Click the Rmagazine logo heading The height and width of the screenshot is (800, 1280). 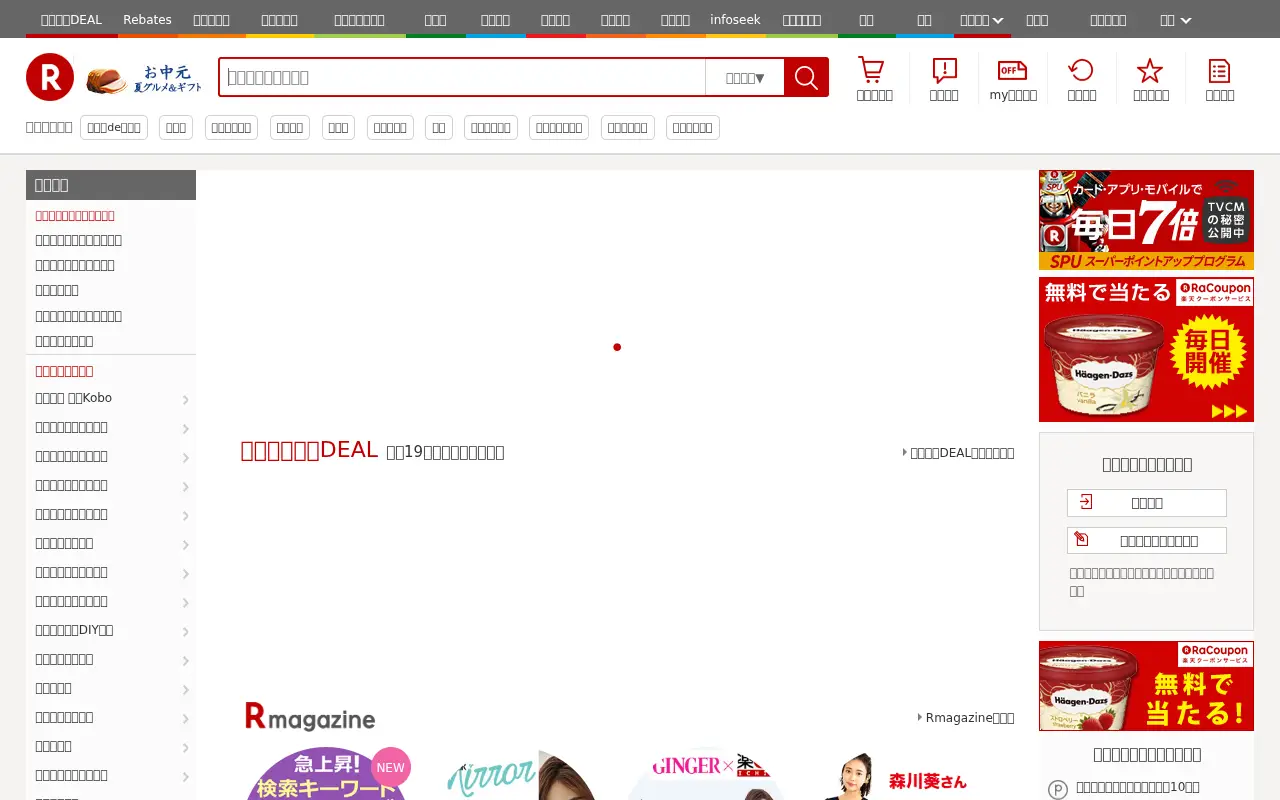tap(310, 717)
